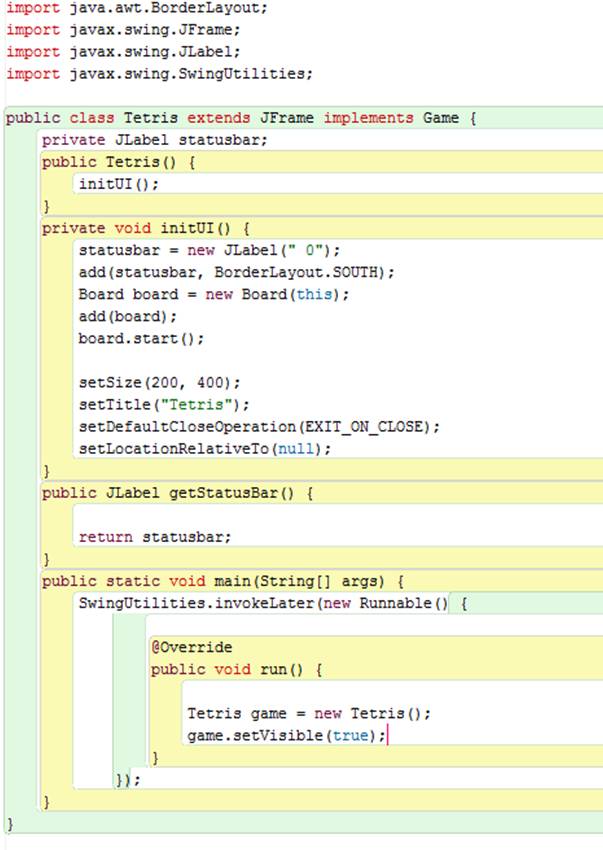Click the 'Tetris game = new Tetris();' line
Viewport: 603px width, 850px height.
pyautogui.click(x=309, y=713)
